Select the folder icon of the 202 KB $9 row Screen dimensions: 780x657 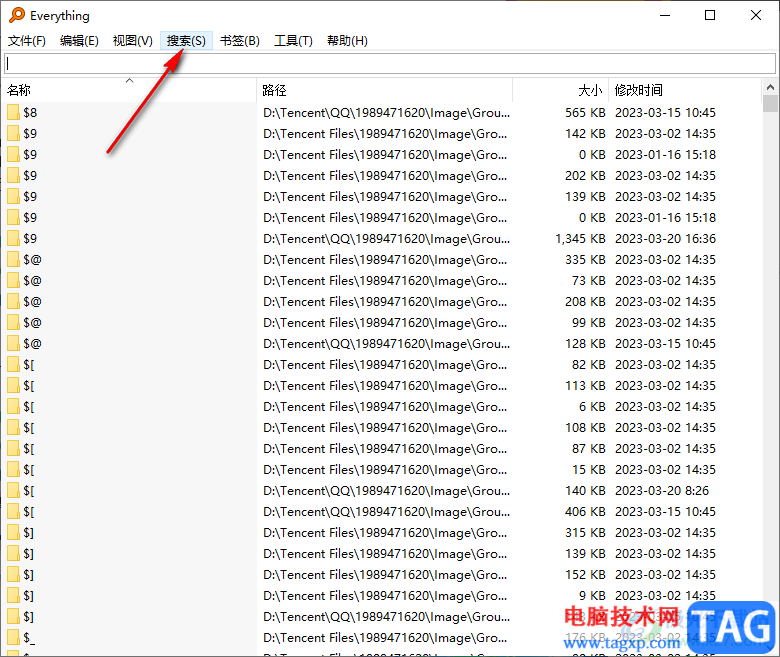(13, 176)
